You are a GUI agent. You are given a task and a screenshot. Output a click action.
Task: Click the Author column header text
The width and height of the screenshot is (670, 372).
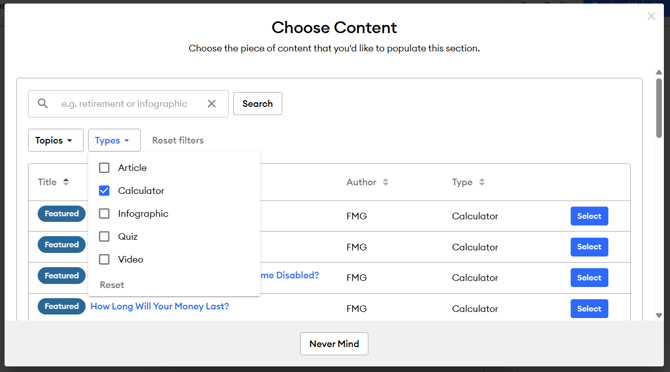click(361, 182)
